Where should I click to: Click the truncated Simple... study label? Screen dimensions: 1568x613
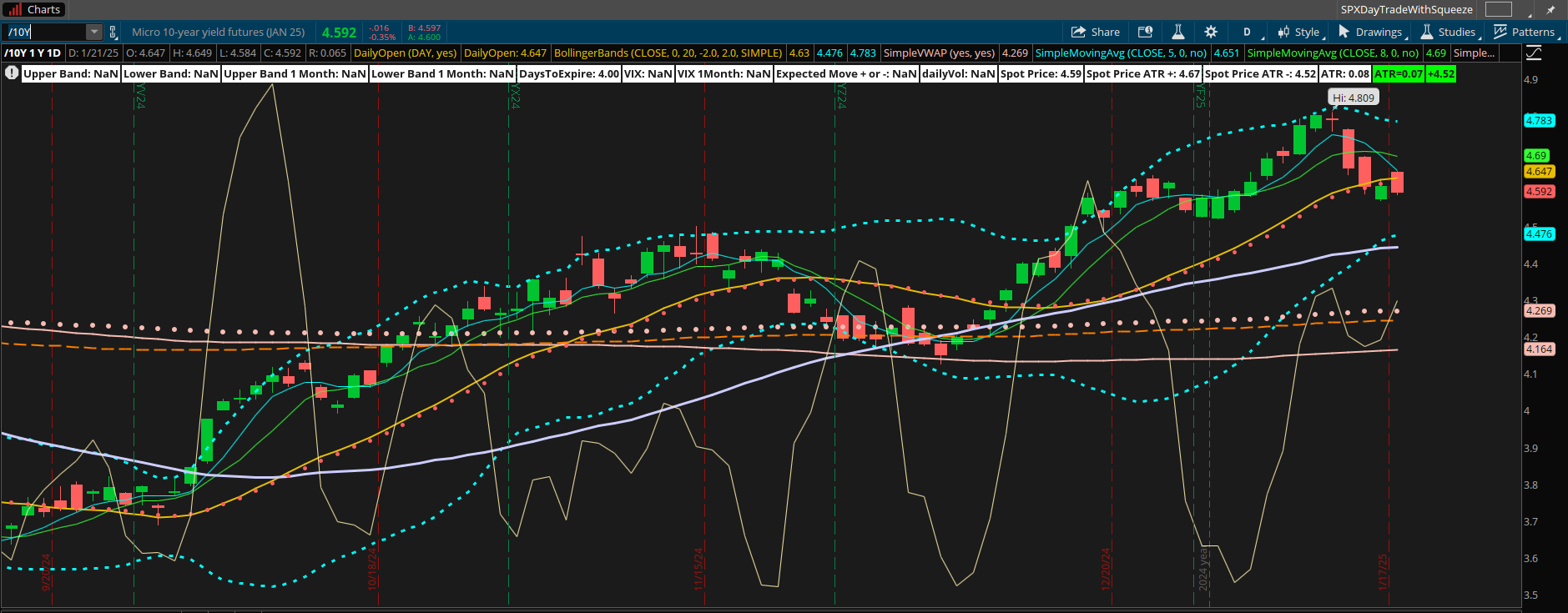click(1475, 53)
